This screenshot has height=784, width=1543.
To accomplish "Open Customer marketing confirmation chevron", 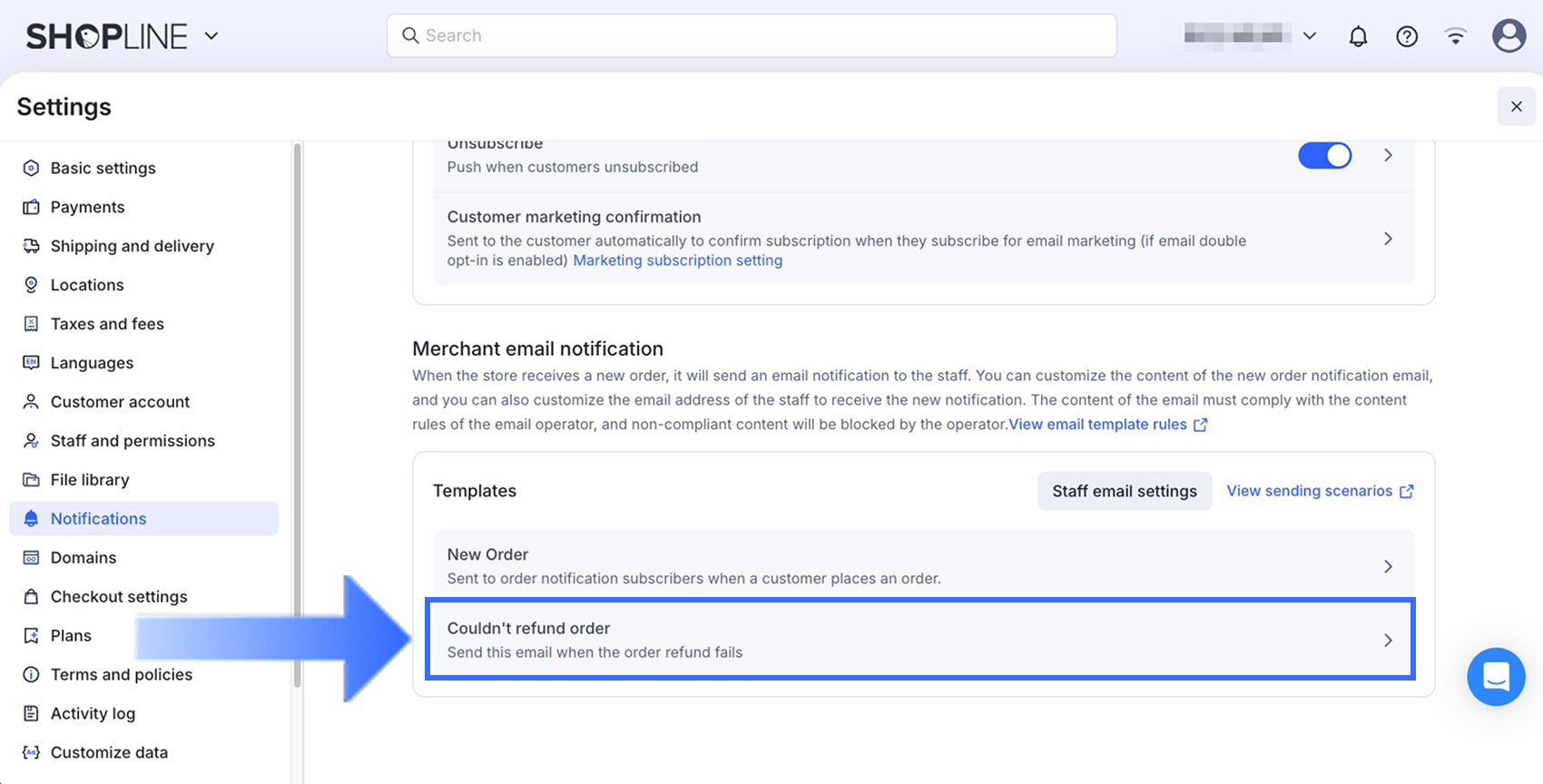I will point(1388,239).
